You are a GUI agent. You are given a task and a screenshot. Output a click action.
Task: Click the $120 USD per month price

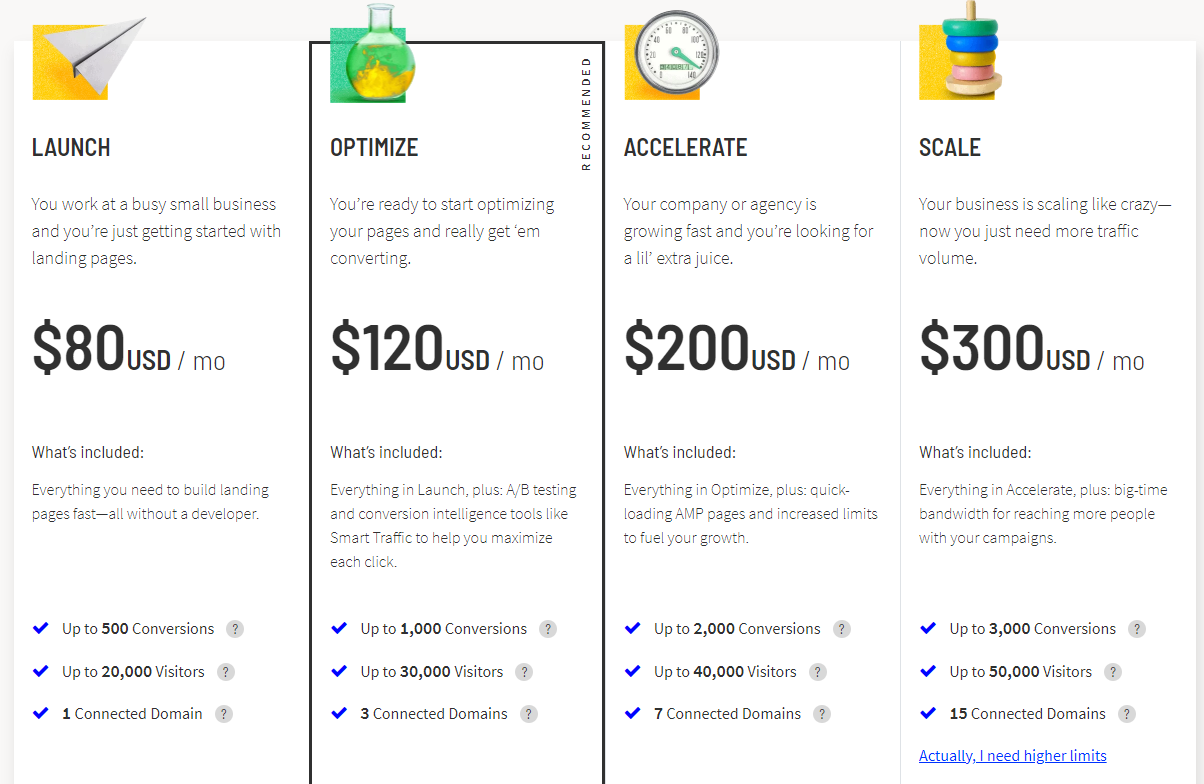click(437, 349)
